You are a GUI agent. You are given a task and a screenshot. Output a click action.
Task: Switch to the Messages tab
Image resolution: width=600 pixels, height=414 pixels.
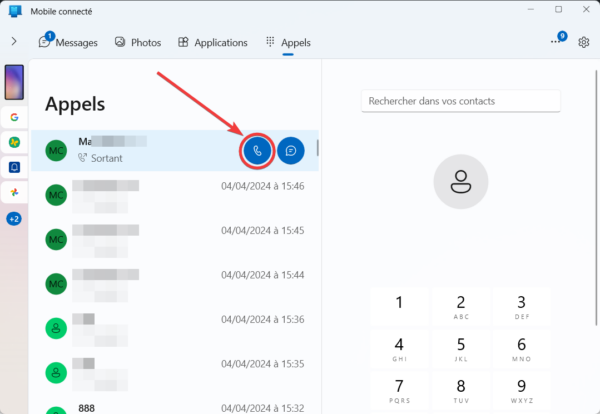[x=68, y=42]
